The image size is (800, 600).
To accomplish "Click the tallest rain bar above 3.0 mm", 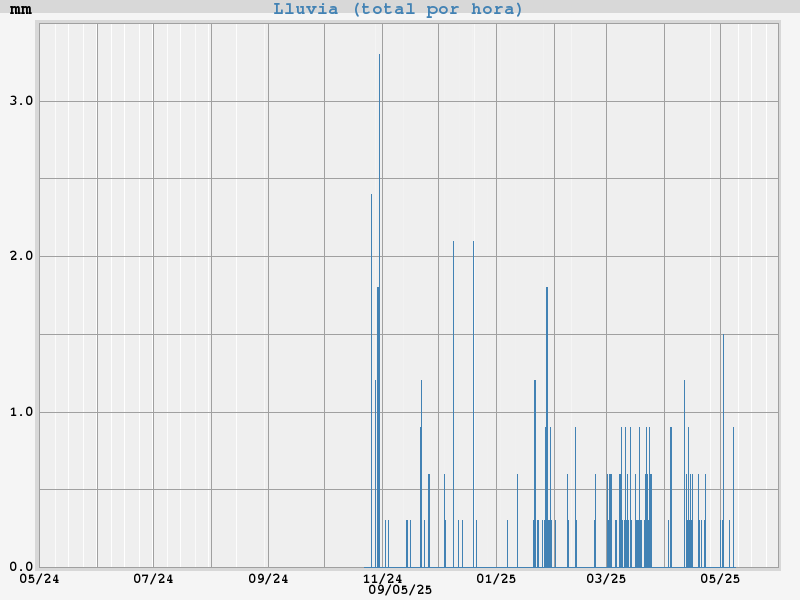I will pyautogui.click(x=380, y=310).
